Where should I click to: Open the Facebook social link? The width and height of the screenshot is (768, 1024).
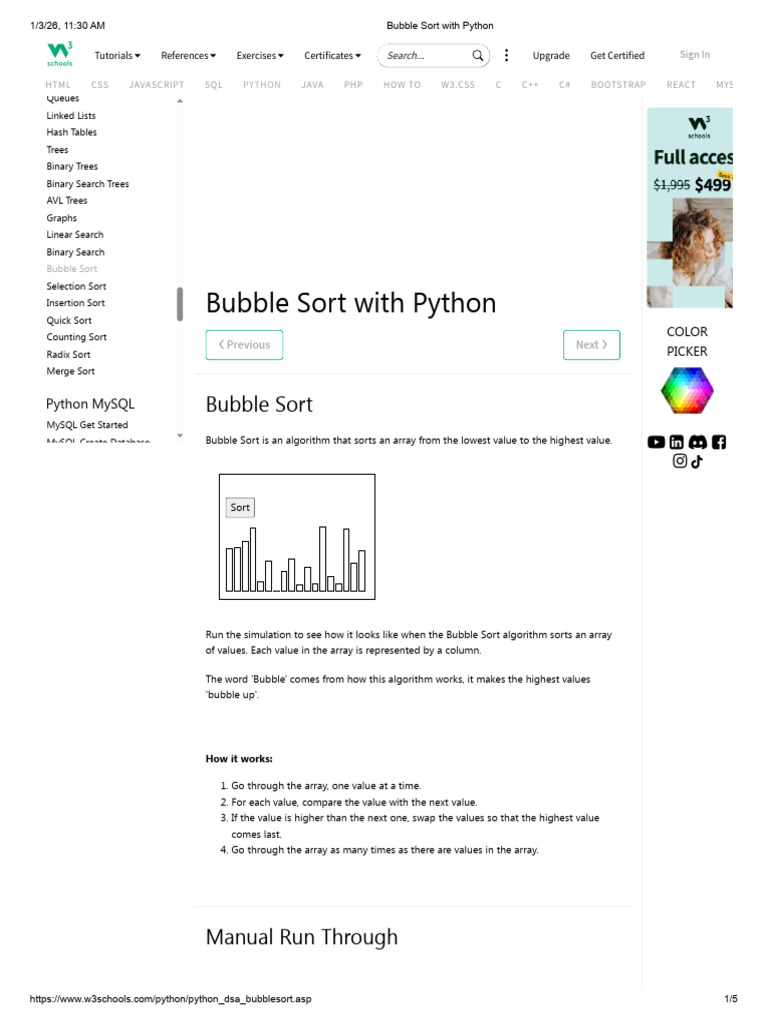[x=719, y=442]
